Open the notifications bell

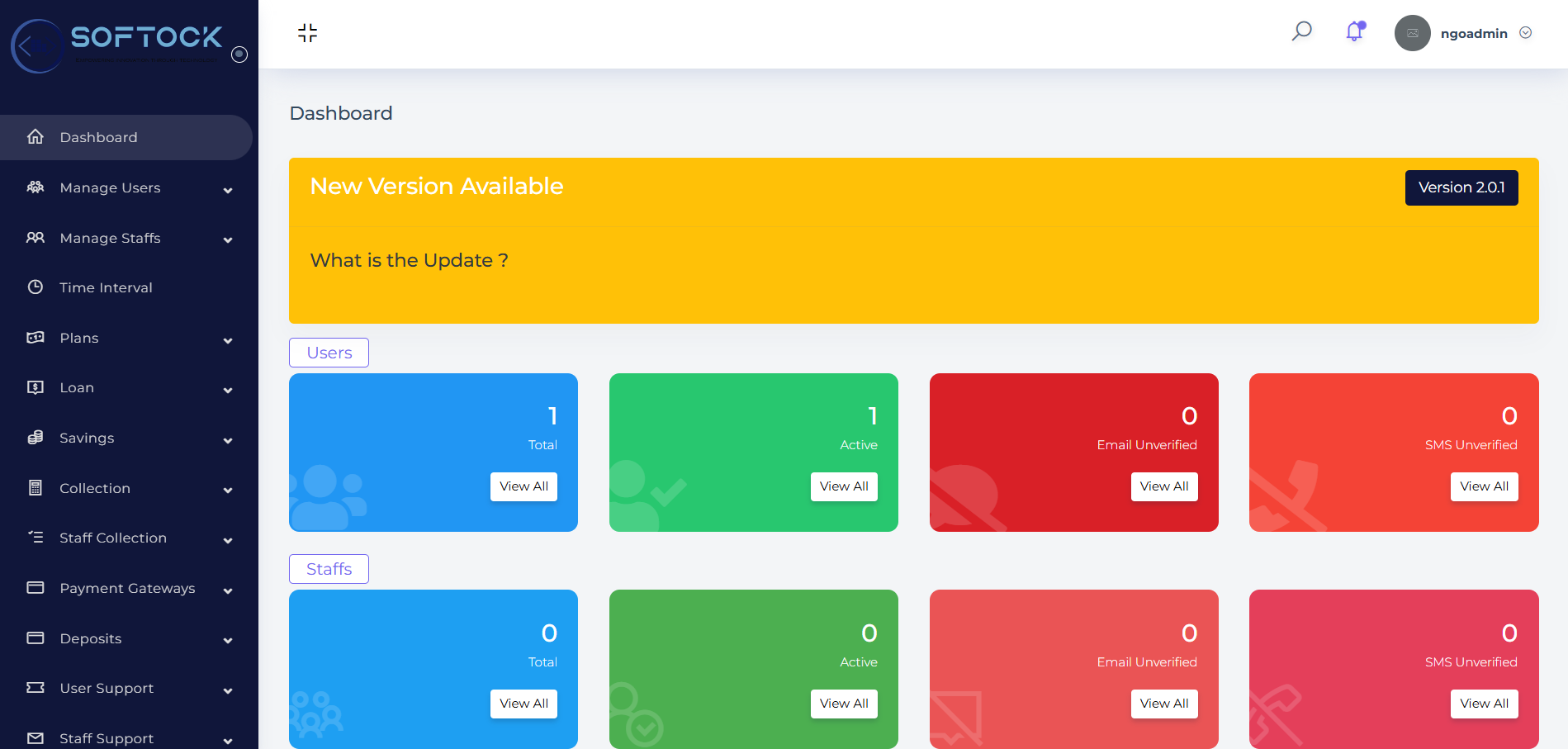click(x=1354, y=32)
